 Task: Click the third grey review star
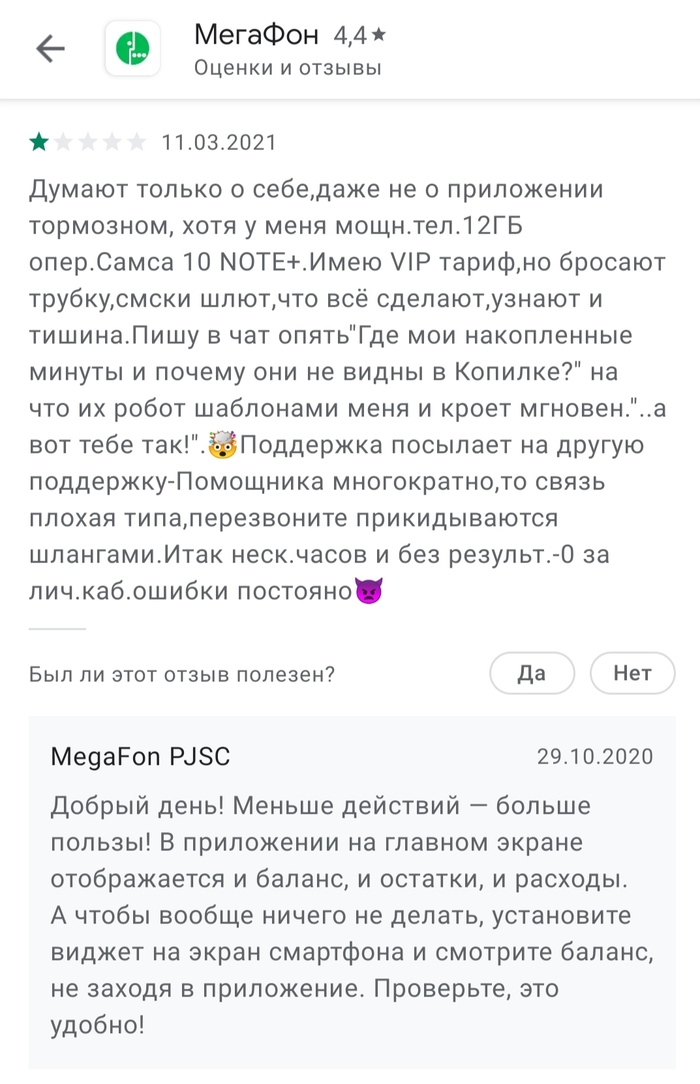(x=88, y=142)
